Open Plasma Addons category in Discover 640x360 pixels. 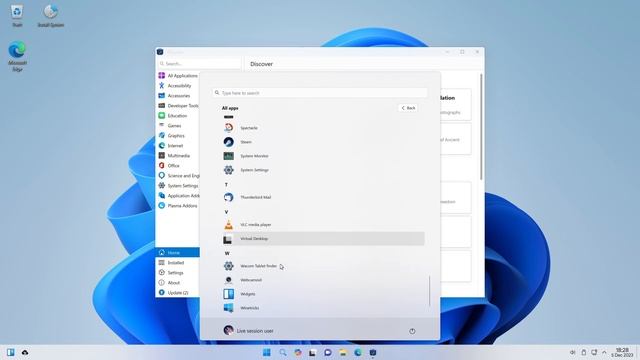(178, 206)
